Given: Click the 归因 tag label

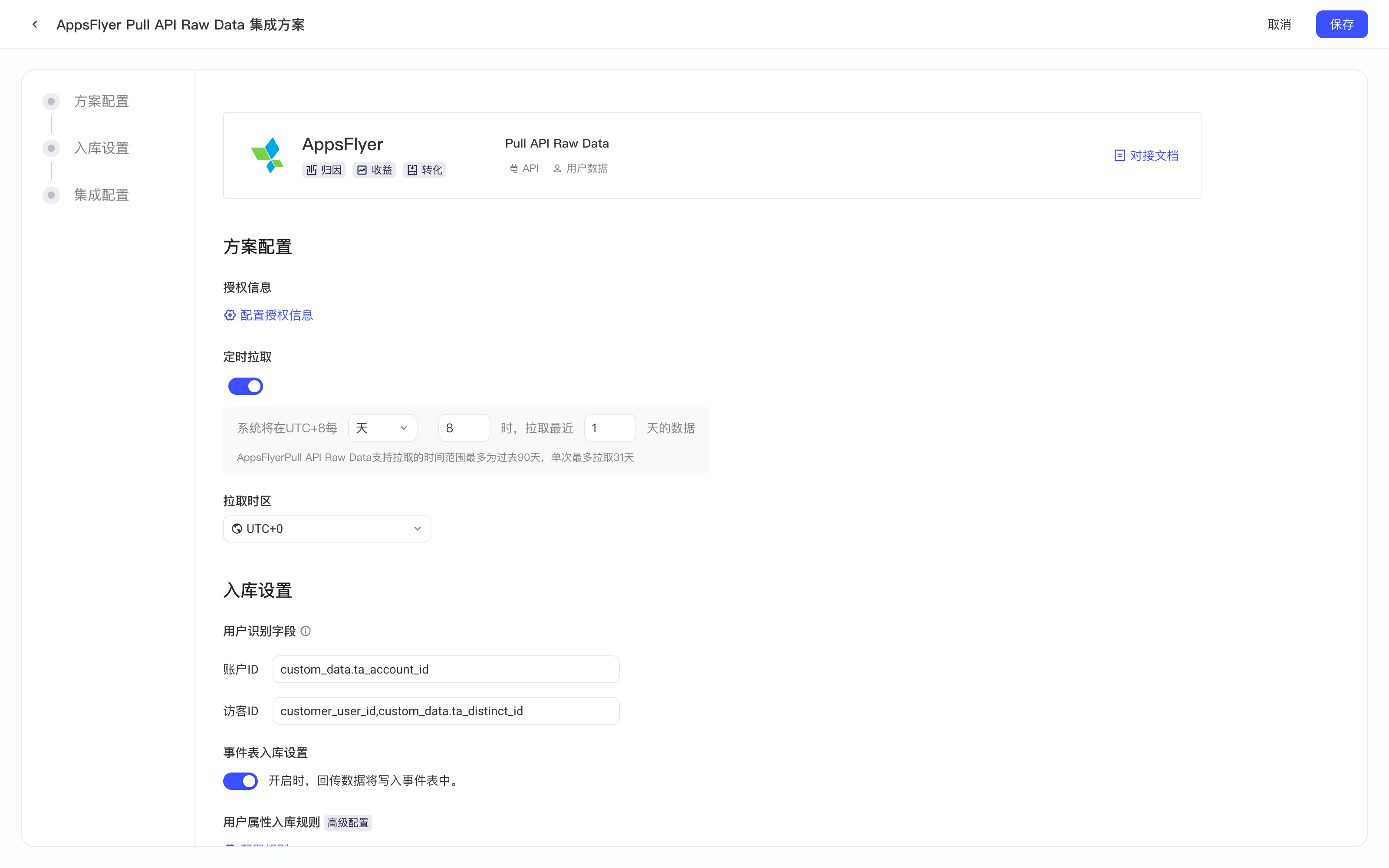Looking at the screenshot, I should (x=332, y=170).
